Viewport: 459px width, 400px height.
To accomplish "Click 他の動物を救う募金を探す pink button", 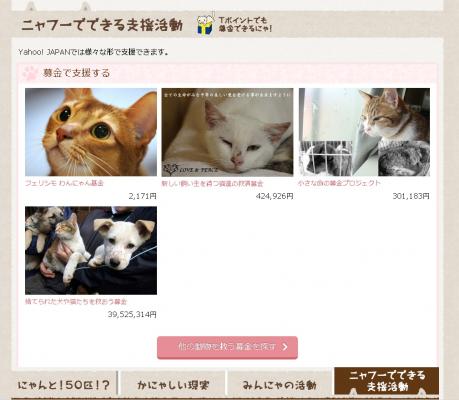I will tap(227, 347).
